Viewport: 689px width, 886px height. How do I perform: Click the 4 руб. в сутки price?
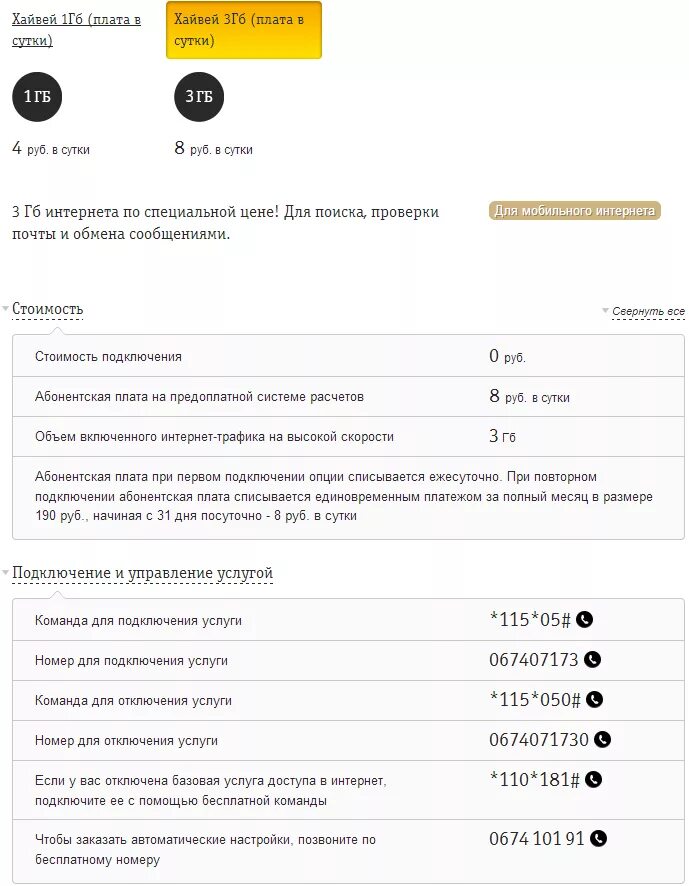point(51,149)
